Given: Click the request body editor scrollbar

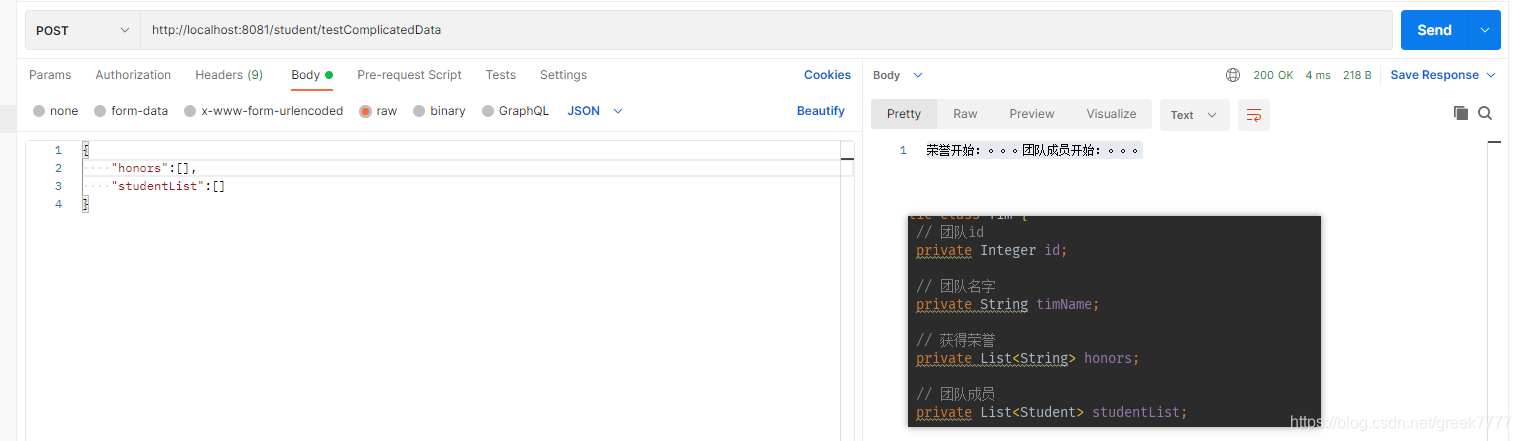Looking at the screenshot, I should [847, 290].
